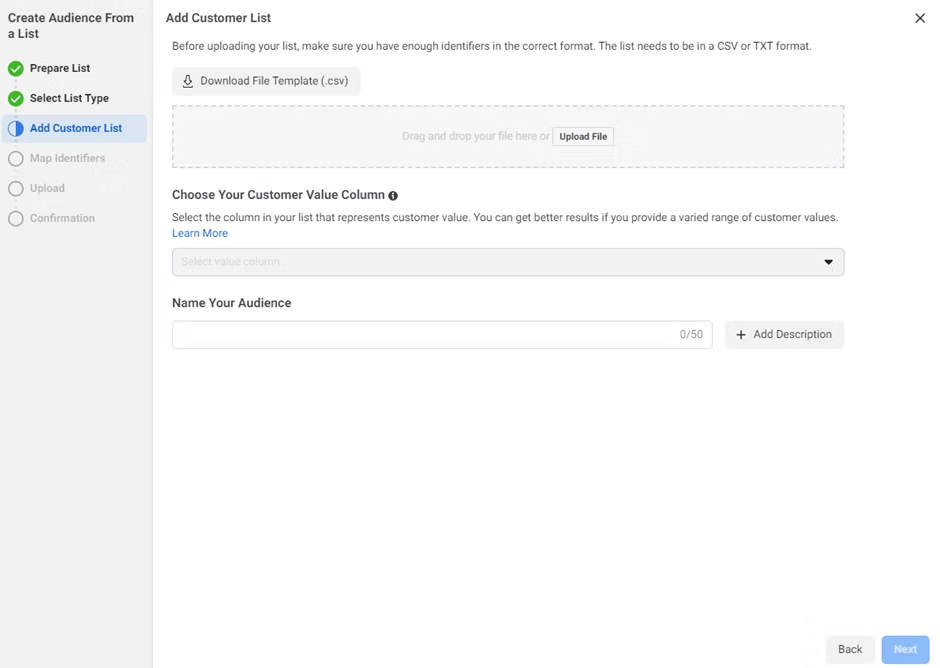Viewport: 940px width, 668px height.
Task: Open the Learn More link
Action: tap(200, 233)
